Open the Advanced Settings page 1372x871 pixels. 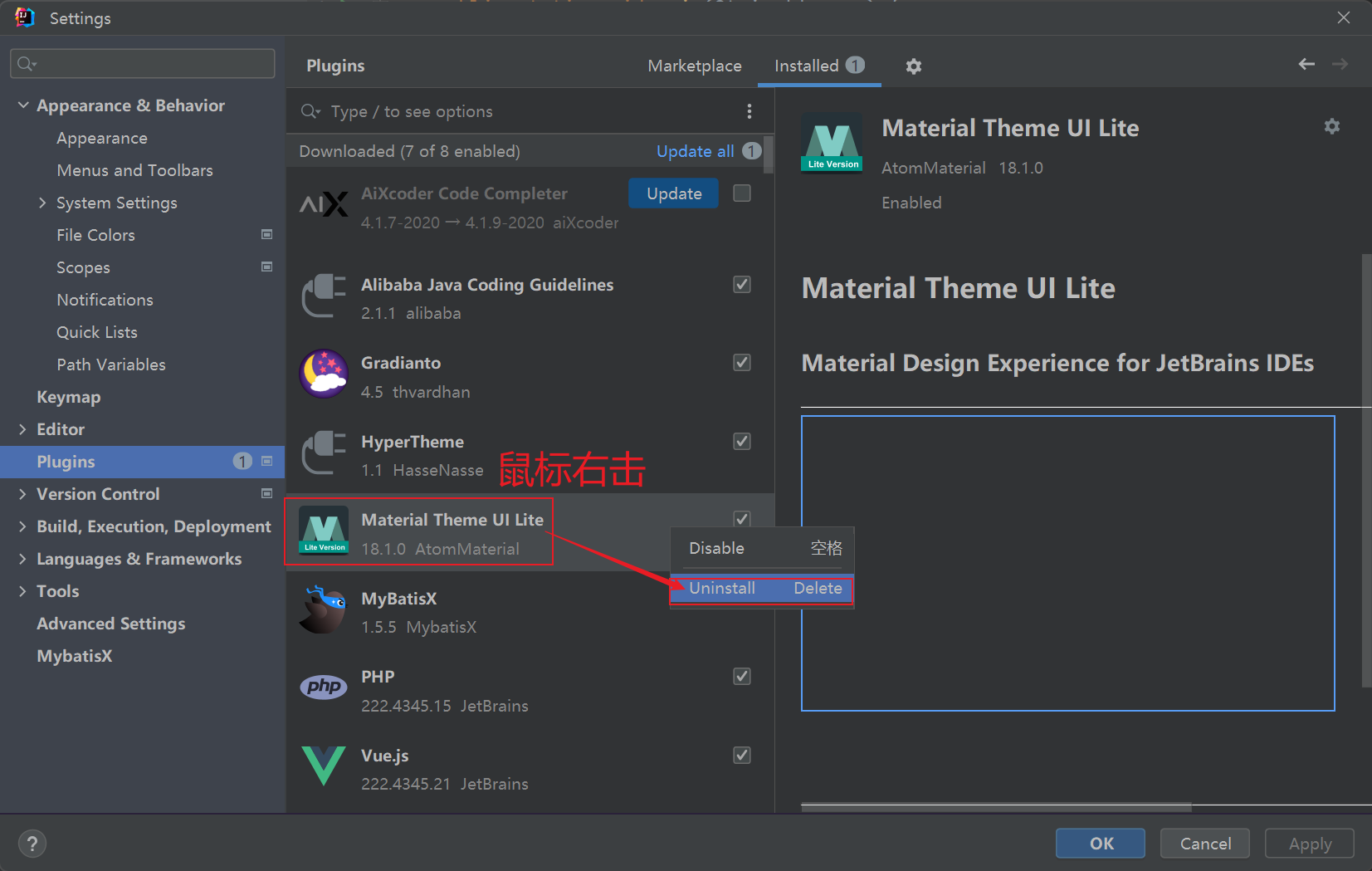tap(111, 624)
